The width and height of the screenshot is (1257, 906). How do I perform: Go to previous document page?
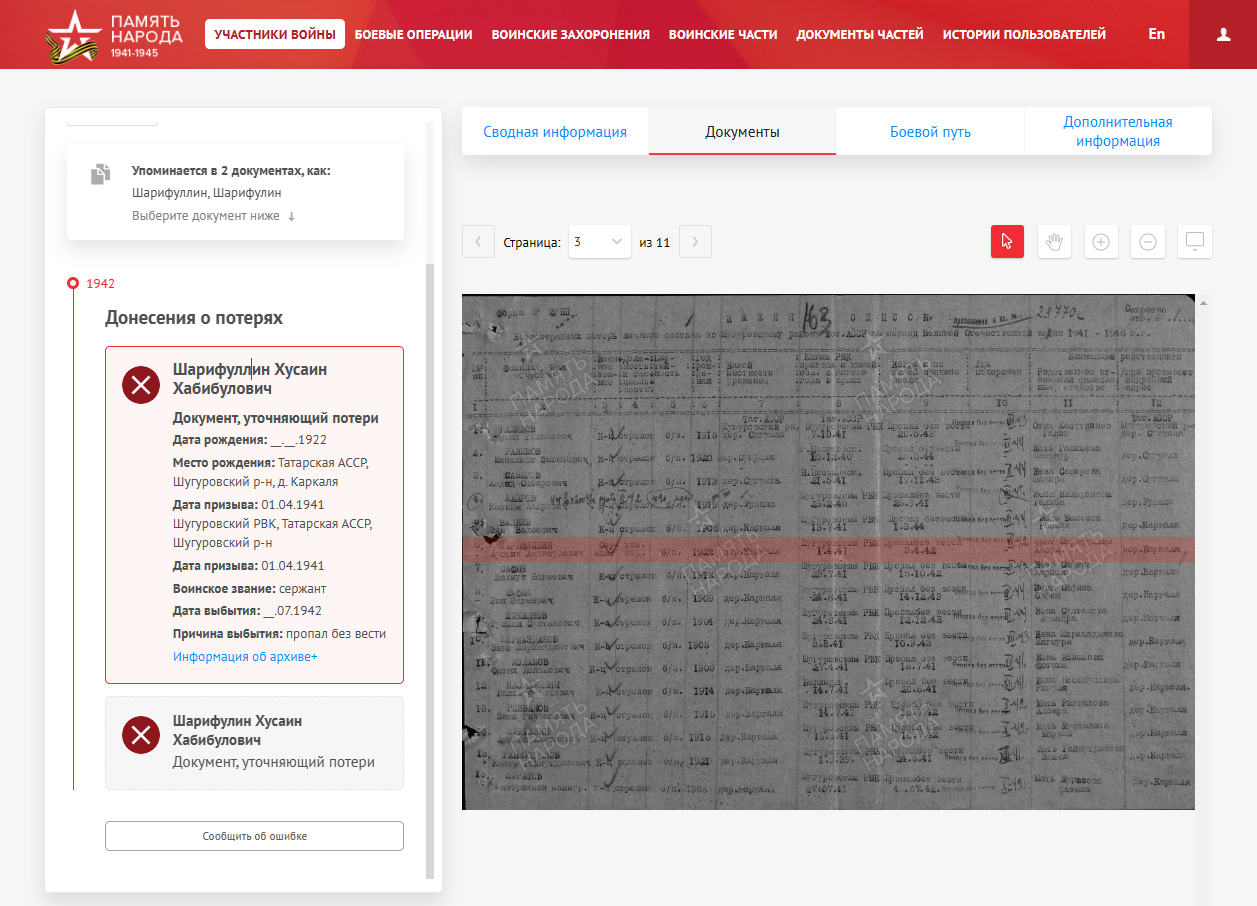[478, 242]
